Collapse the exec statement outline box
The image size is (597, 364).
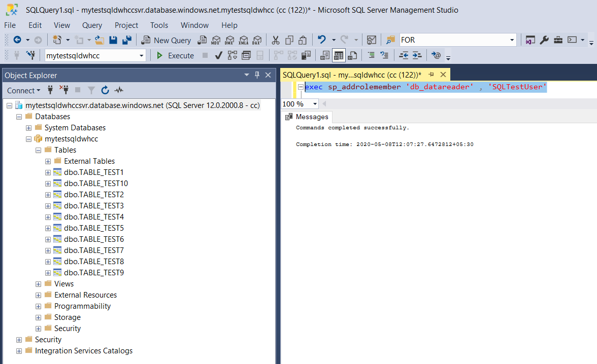pyautogui.click(x=300, y=87)
